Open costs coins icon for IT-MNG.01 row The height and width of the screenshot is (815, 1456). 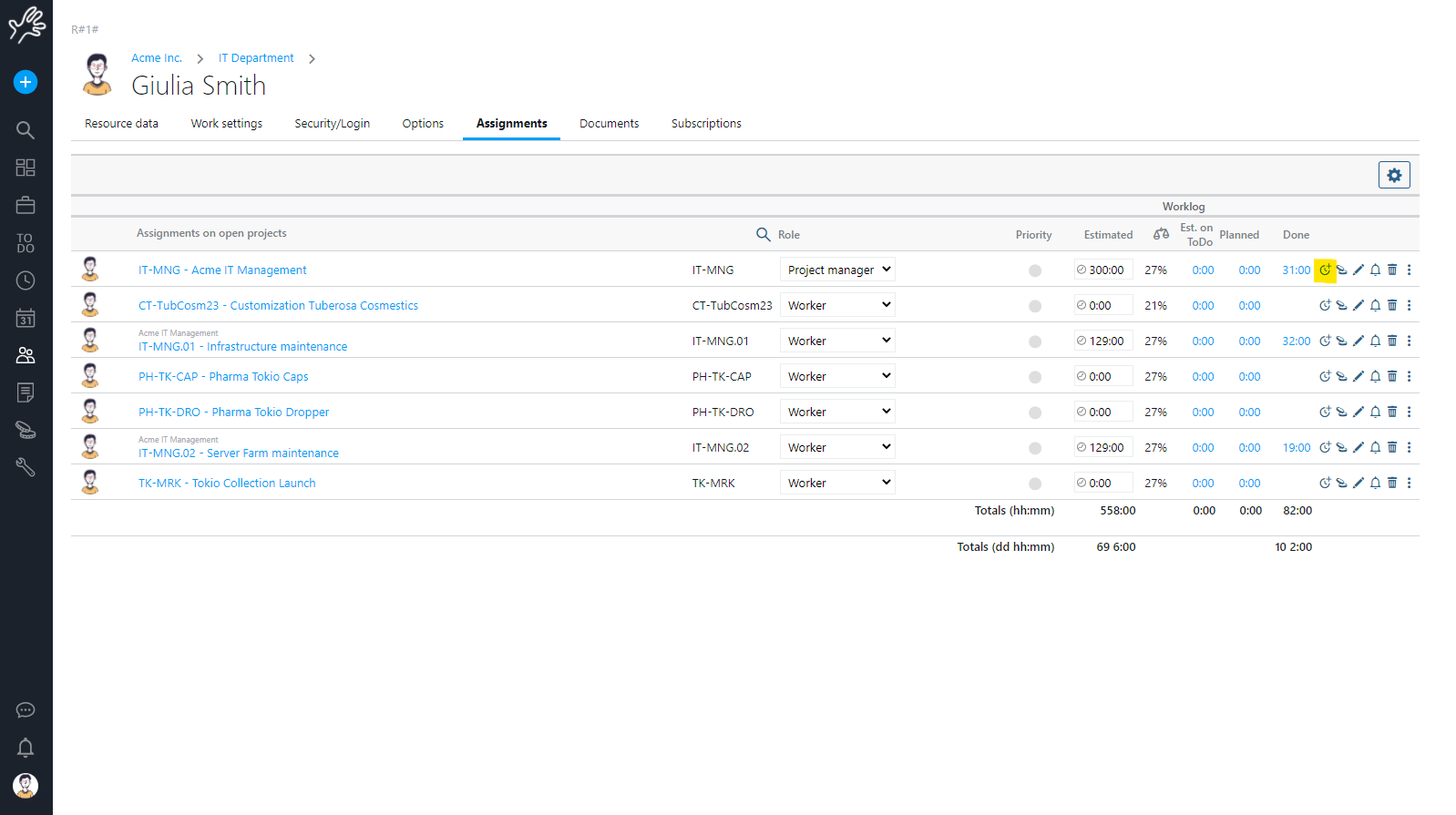(x=1341, y=341)
